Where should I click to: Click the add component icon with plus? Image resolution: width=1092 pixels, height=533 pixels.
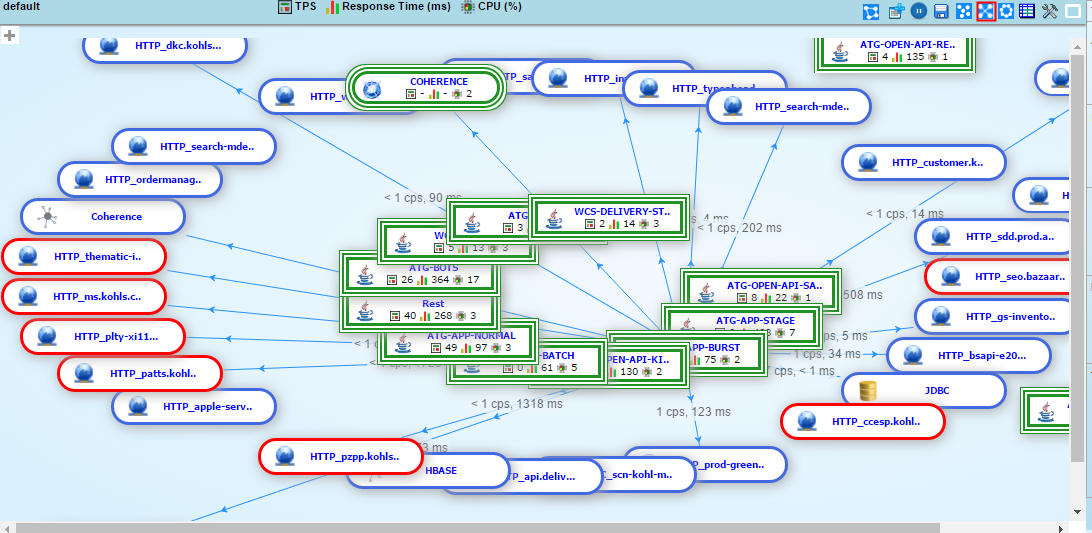(x=896, y=11)
